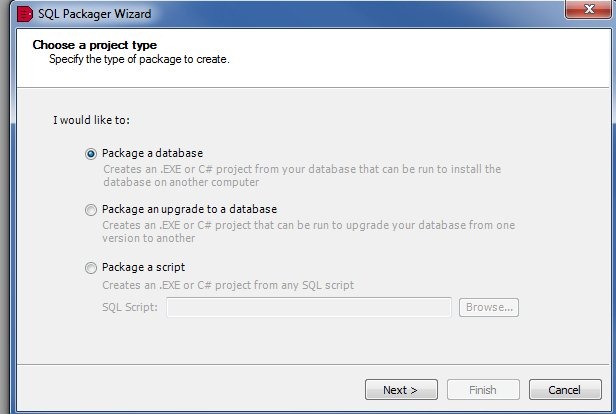
Task: Open the Browse... file picker button
Action: click(x=489, y=307)
